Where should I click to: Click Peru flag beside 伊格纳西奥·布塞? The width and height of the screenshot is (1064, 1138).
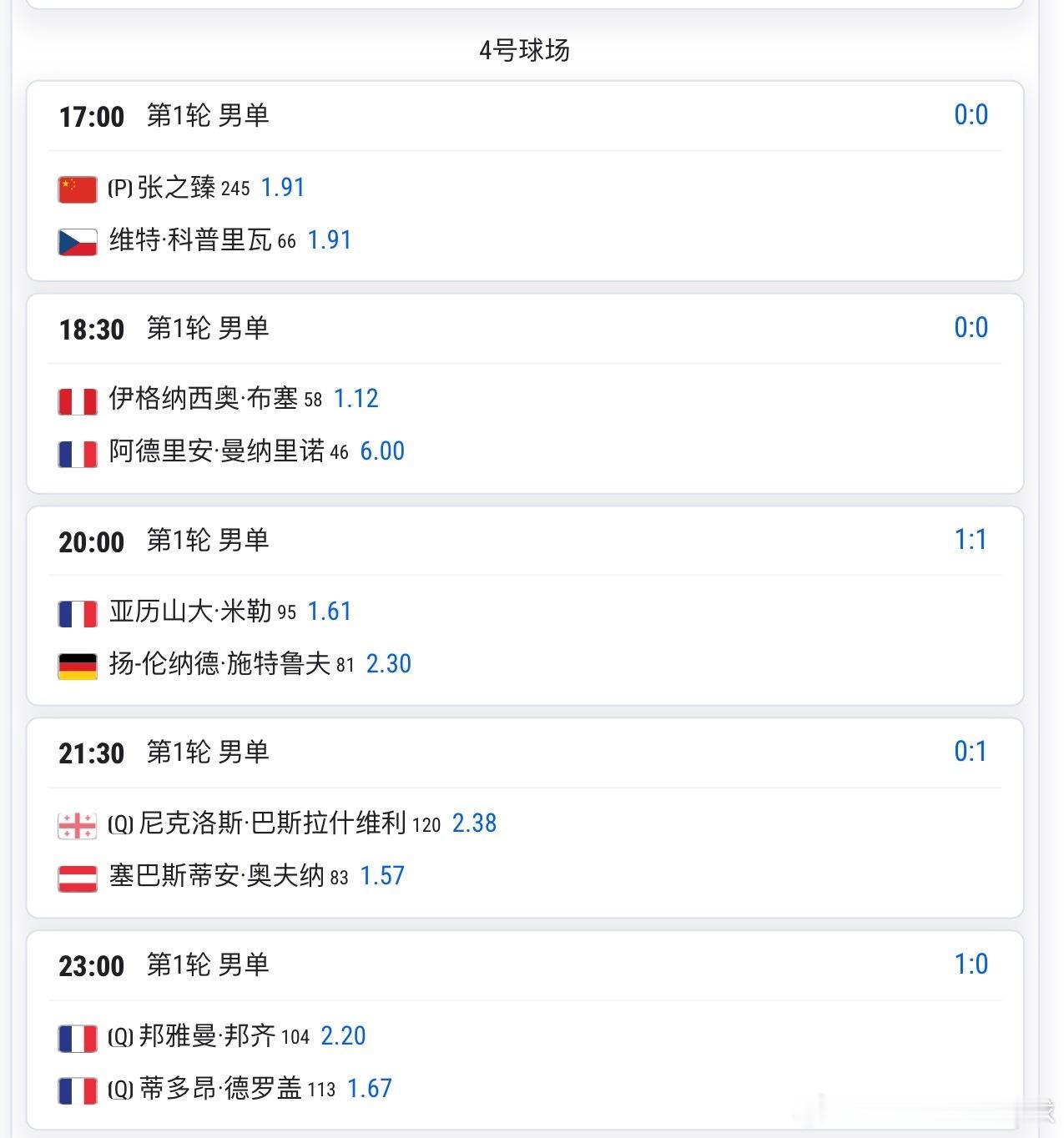(x=77, y=401)
